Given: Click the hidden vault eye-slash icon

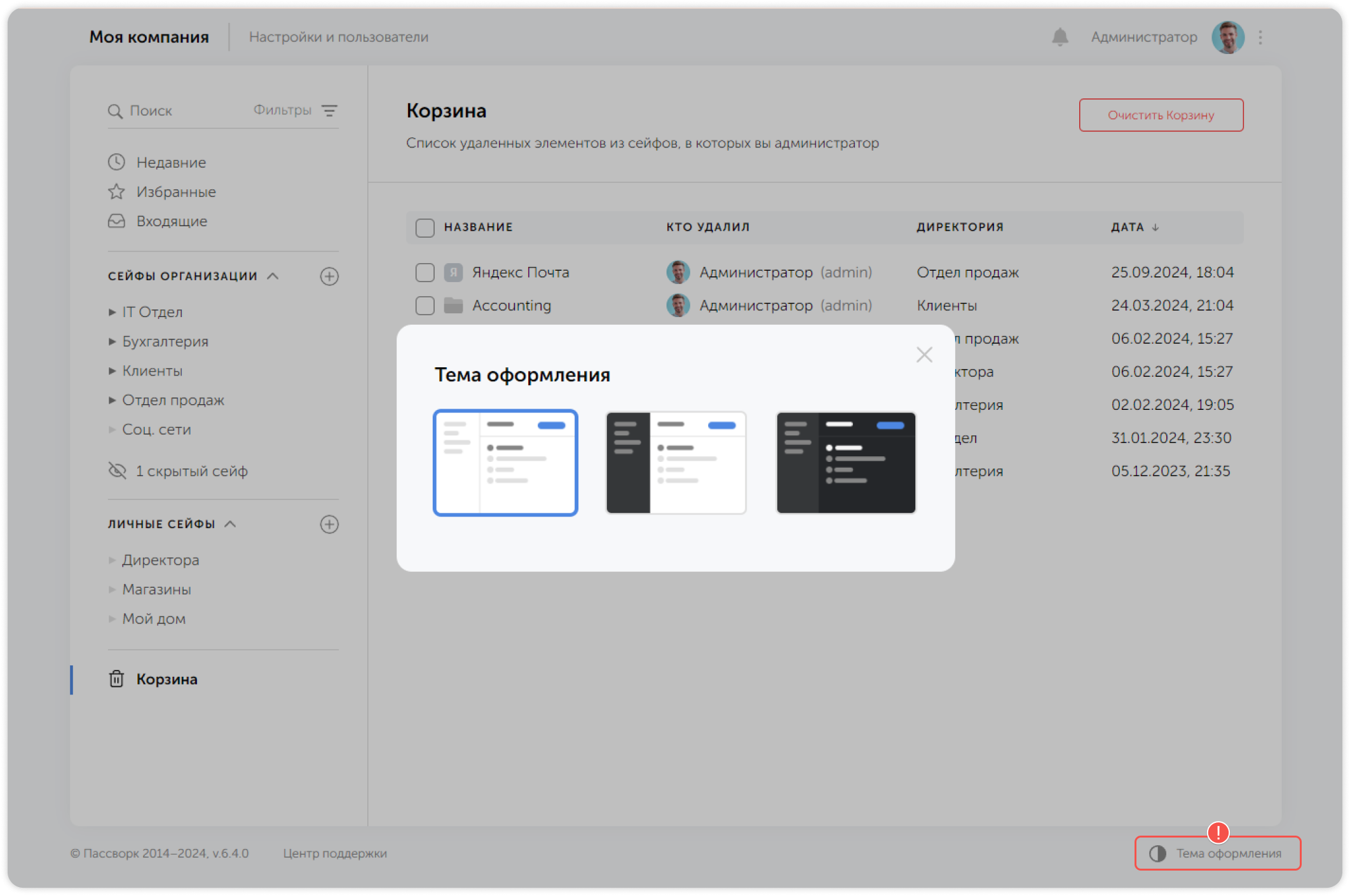Looking at the screenshot, I should 118,471.
